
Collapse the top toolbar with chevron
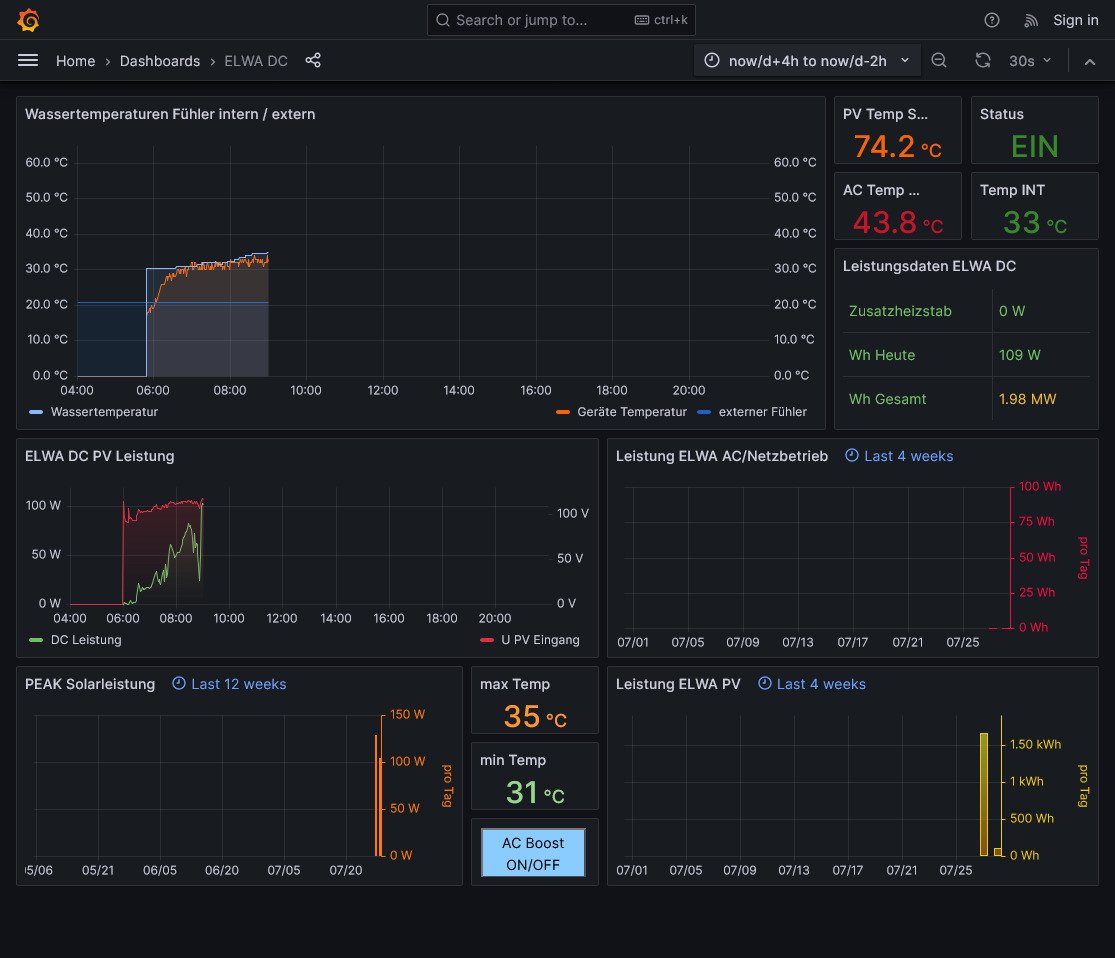pos(1090,61)
